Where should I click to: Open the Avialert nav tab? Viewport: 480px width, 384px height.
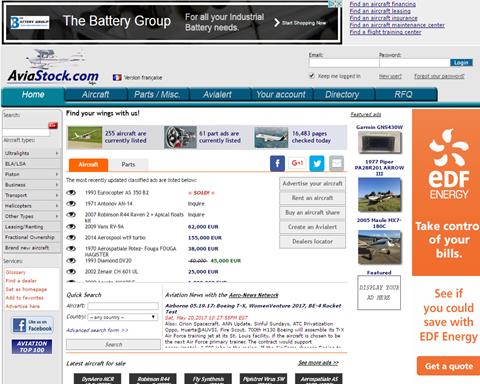[x=218, y=95]
